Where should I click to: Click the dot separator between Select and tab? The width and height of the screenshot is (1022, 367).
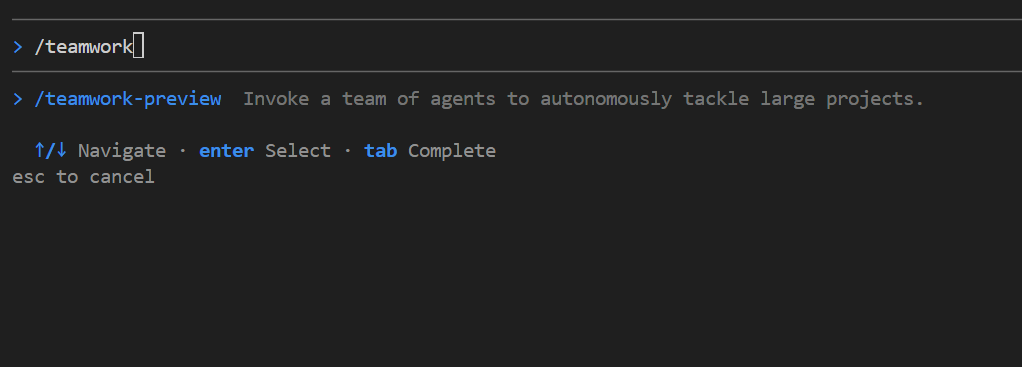[347, 151]
